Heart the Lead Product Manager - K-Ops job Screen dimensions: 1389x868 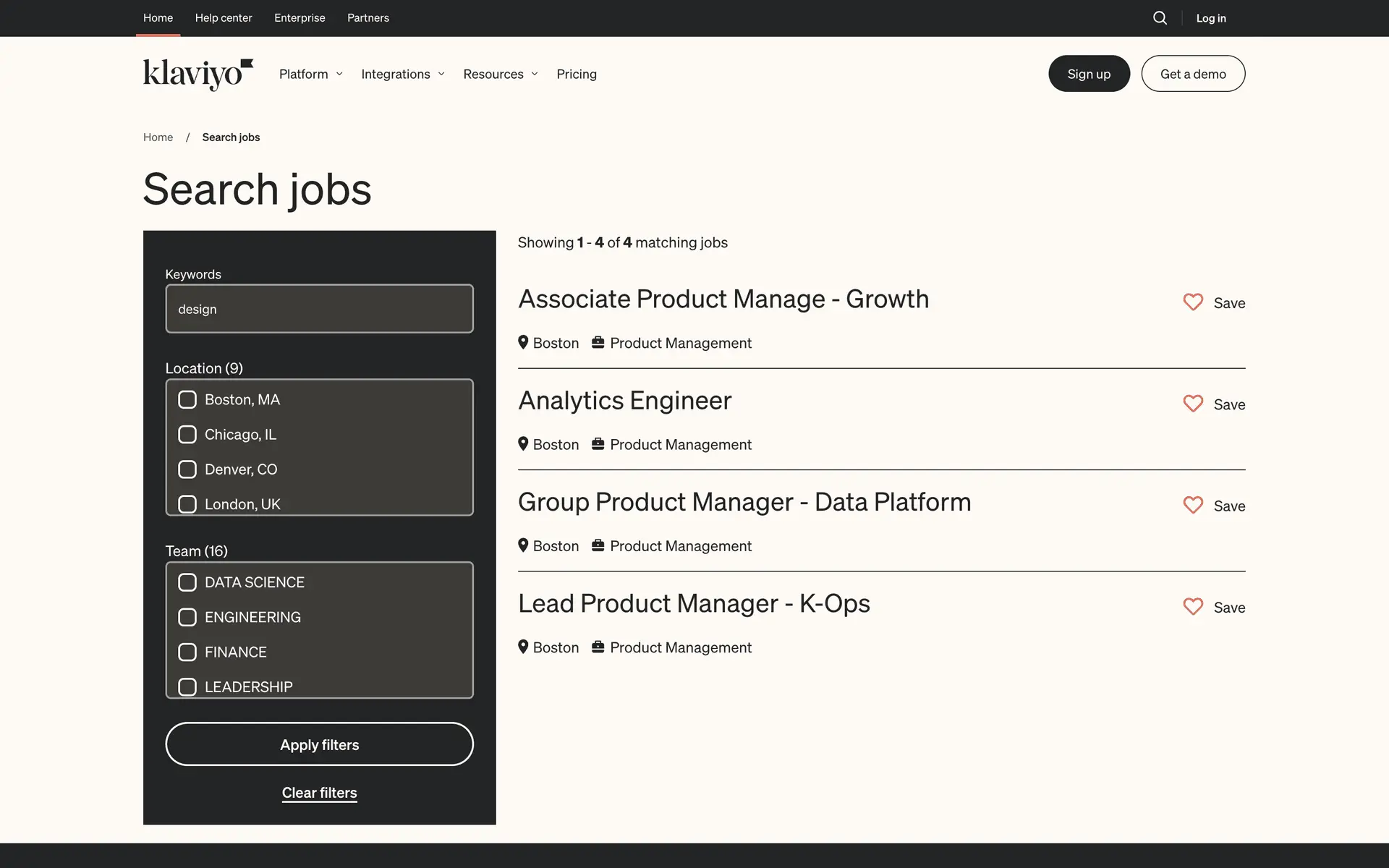tap(1193, 606)
